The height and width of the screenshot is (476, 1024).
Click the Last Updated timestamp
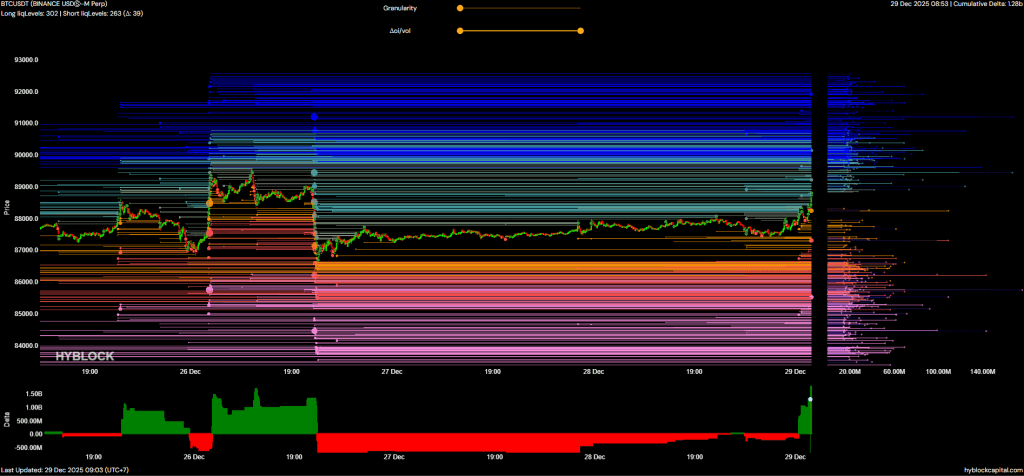tap(62, 470)
